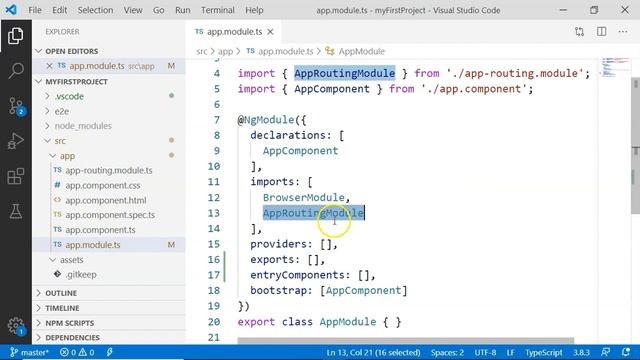Image resolution: width=640 pixels, height=360 pixels.
Task: Close the app.module.ts editor tab
Action: pos(270,31)
